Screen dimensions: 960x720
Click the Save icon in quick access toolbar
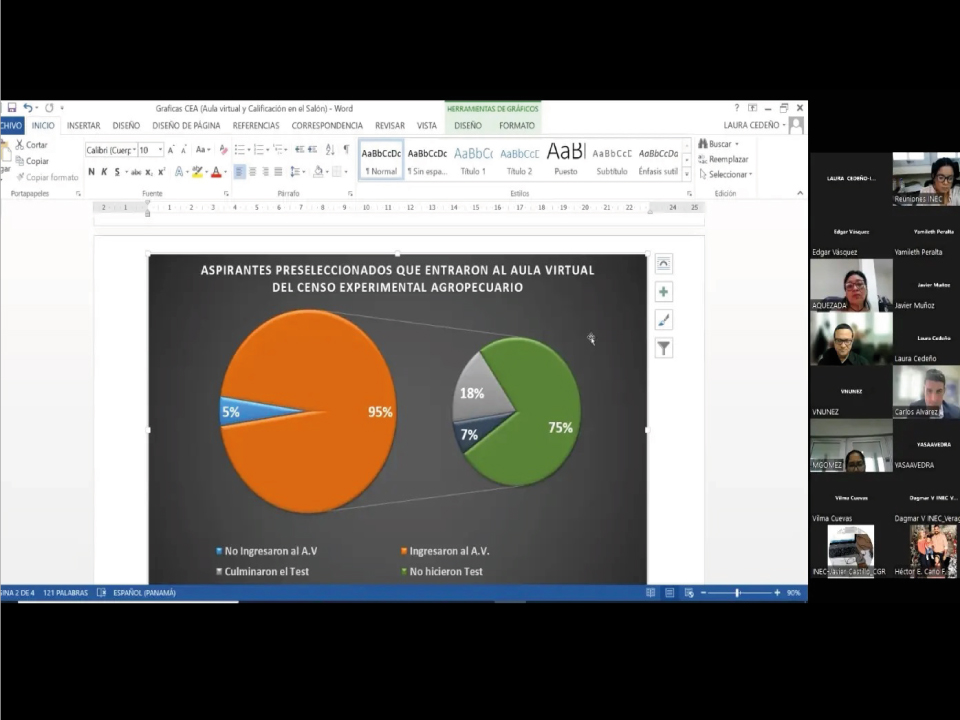[11, 108]
